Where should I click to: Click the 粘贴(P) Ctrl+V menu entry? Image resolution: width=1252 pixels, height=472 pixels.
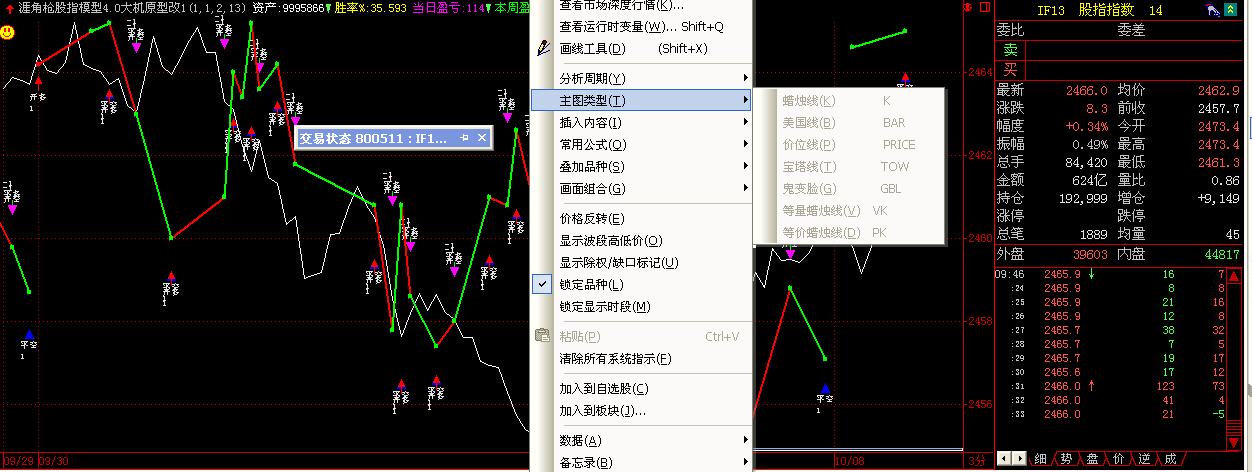tap(642, 337)
